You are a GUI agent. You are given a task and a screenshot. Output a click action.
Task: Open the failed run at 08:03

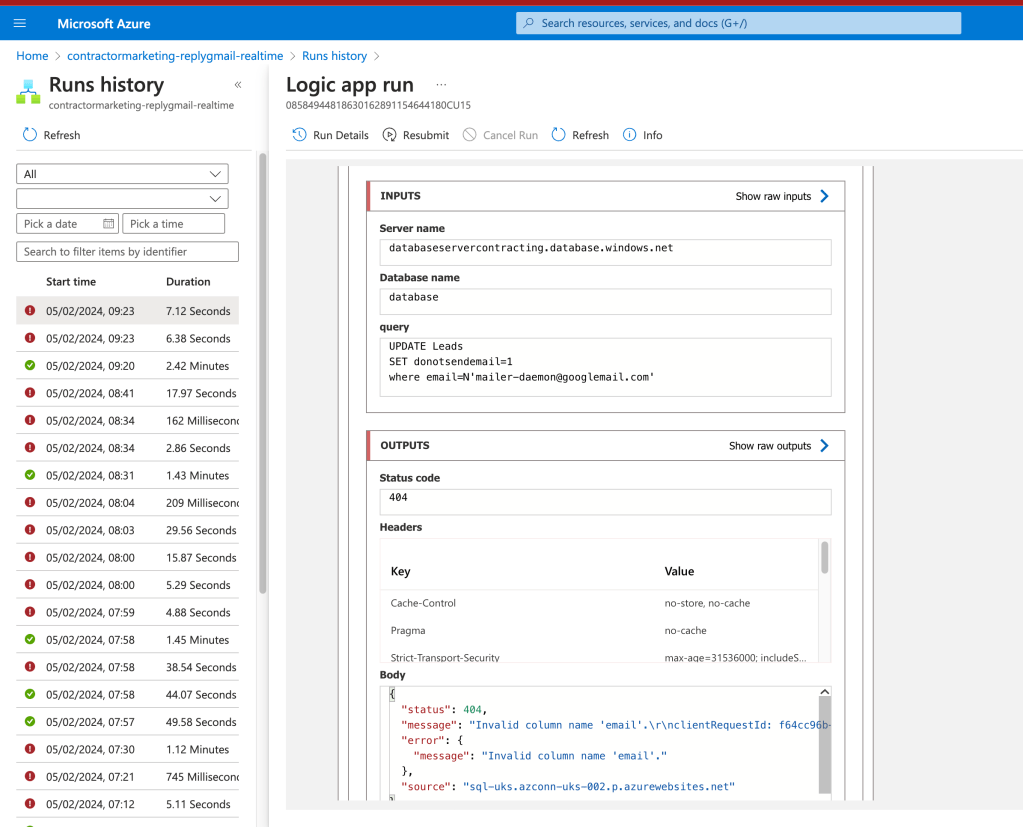[127, 530]
